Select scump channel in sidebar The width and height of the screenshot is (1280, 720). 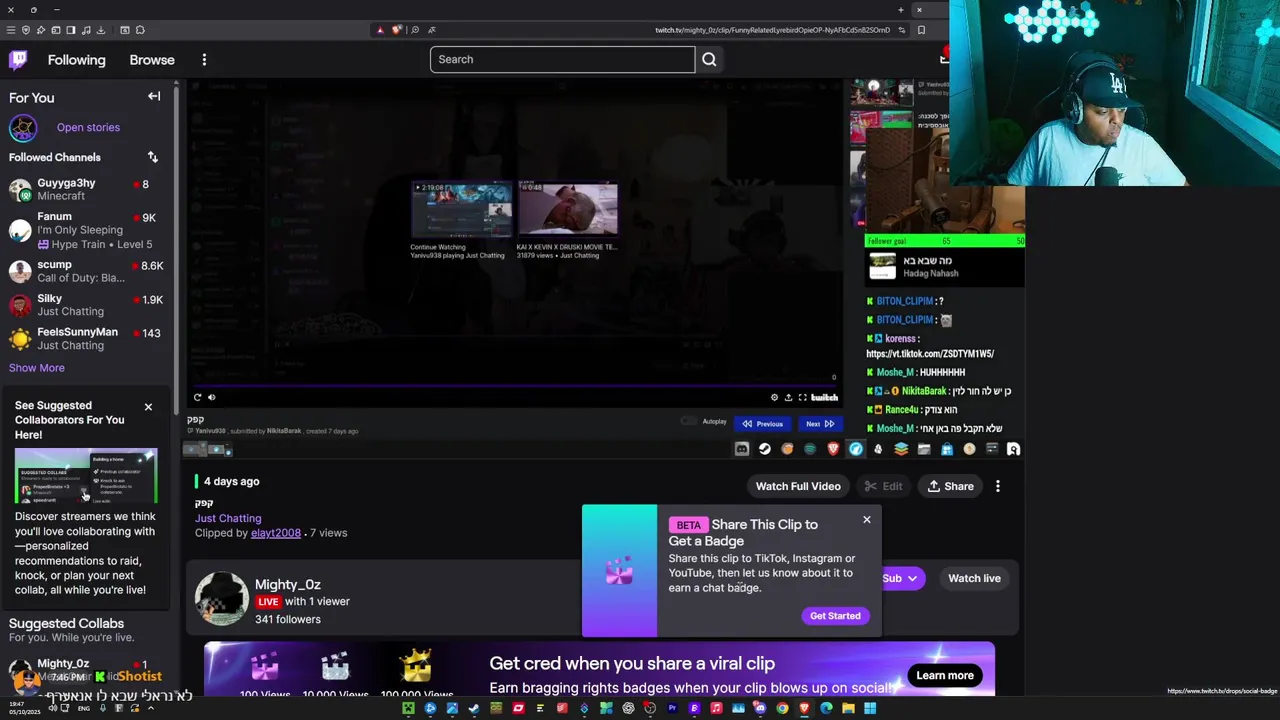(x=86, y=271)
